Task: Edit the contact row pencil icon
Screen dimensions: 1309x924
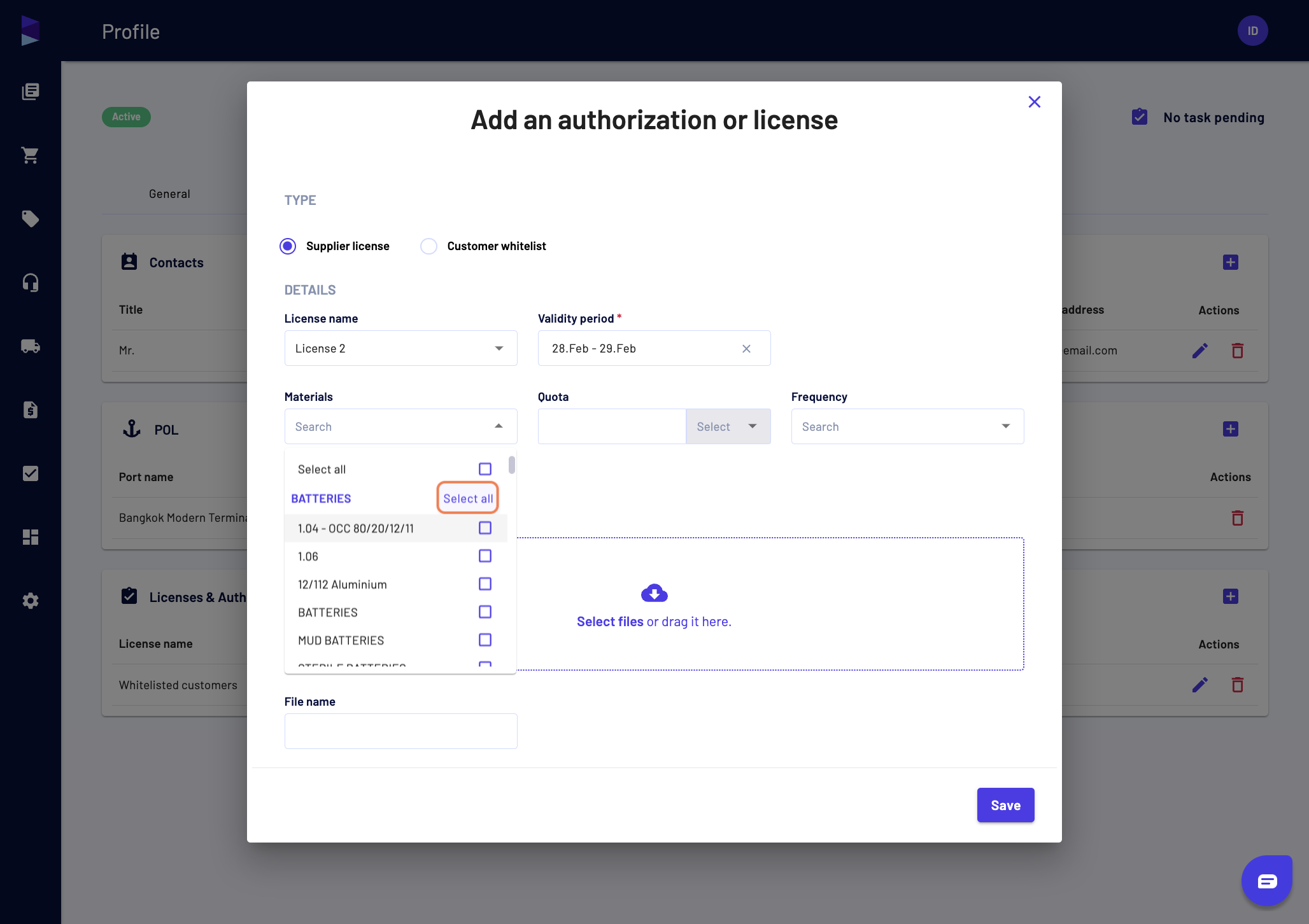Action: [x=1199, y=351]
